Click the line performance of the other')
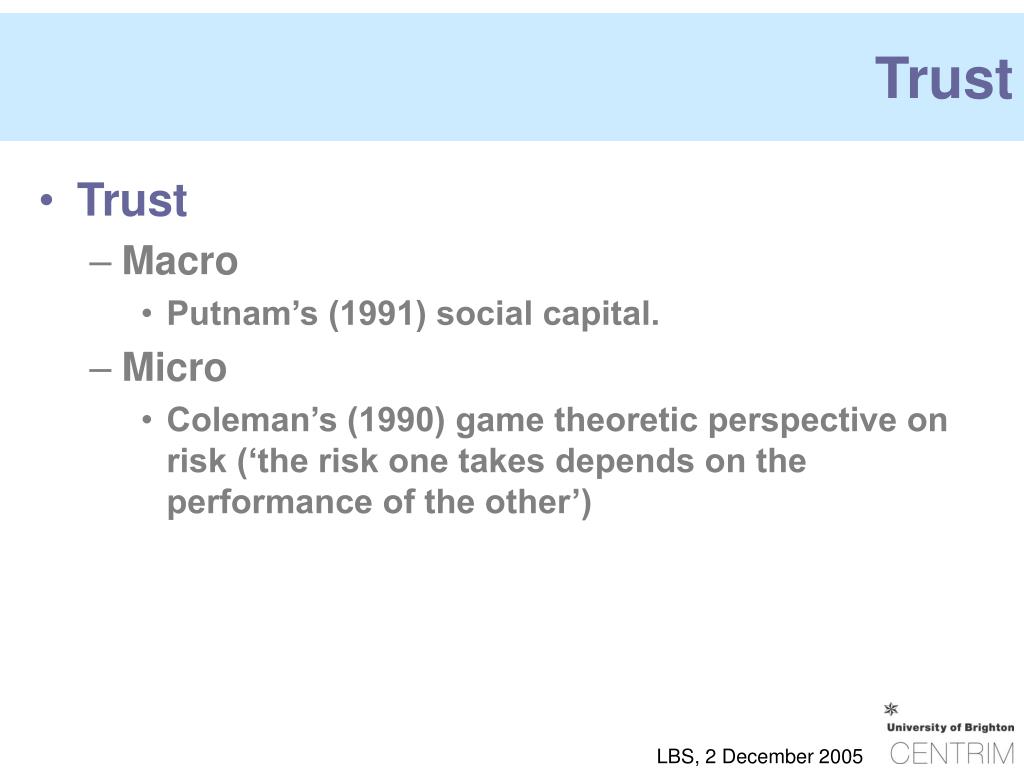Viewport: 1024px width, 768px height. point(379,503)
